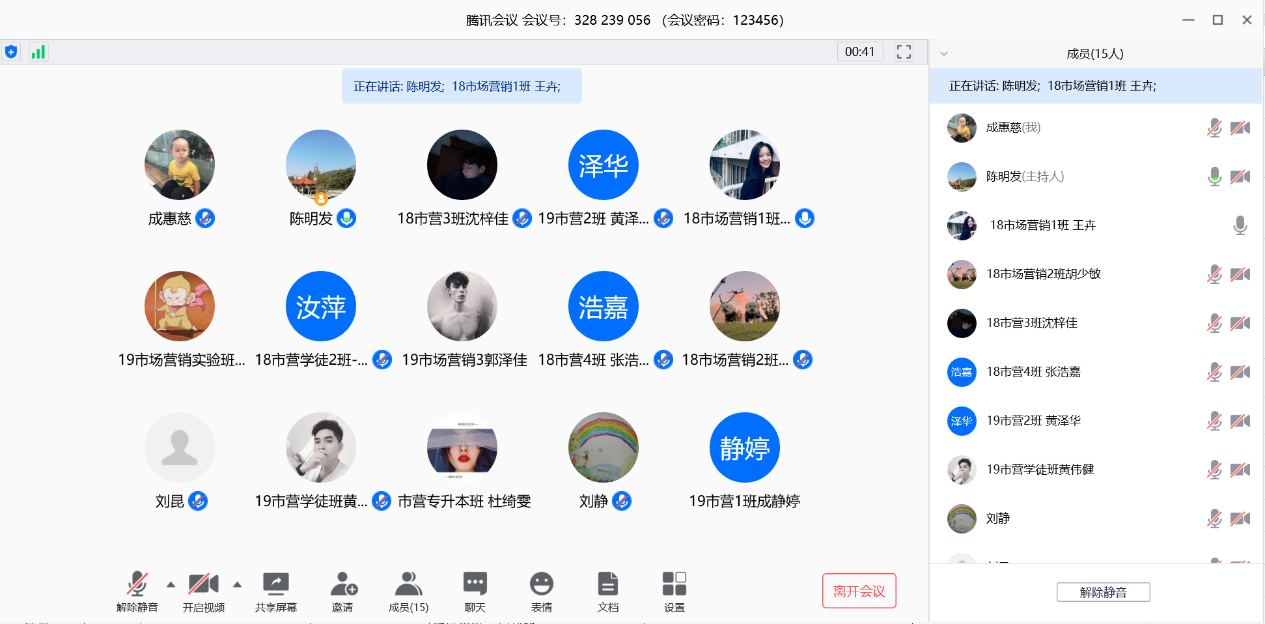Toggle 开启视频 camera in the toolbar

[203, 584]
